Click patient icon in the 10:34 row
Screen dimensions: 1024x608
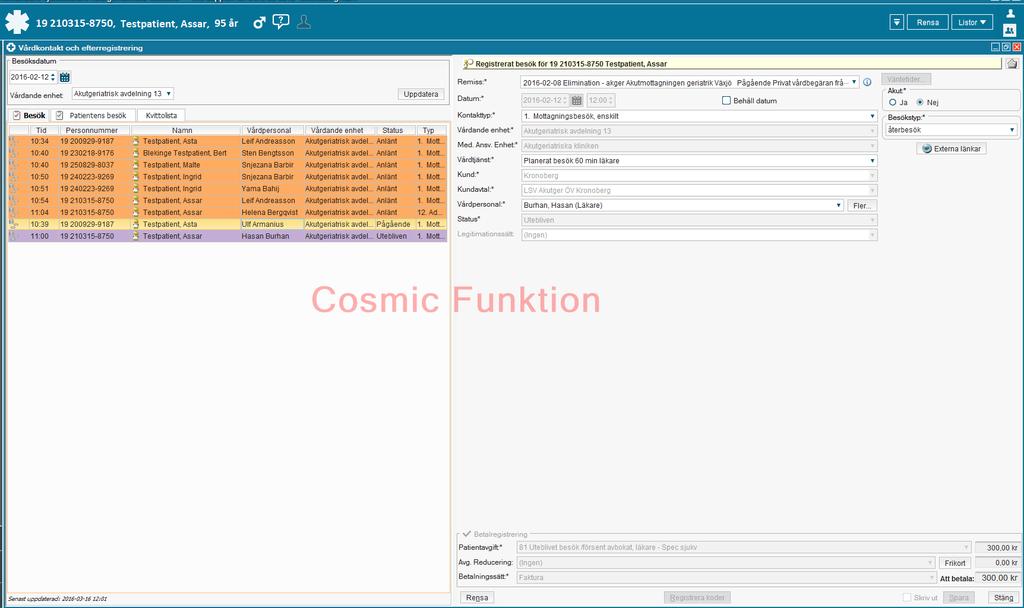tap(136, 141)
